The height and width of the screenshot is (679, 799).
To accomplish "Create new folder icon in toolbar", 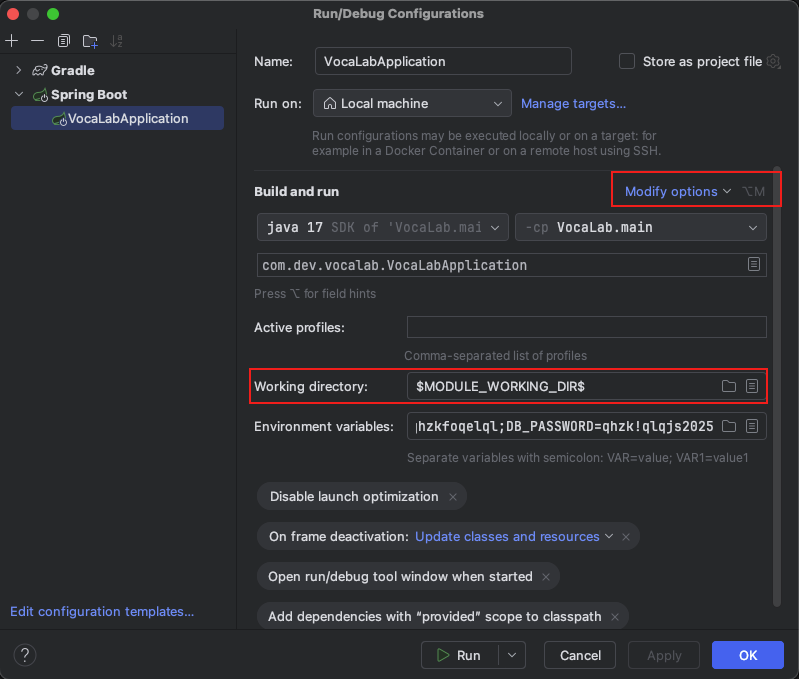I will [90, 41].
